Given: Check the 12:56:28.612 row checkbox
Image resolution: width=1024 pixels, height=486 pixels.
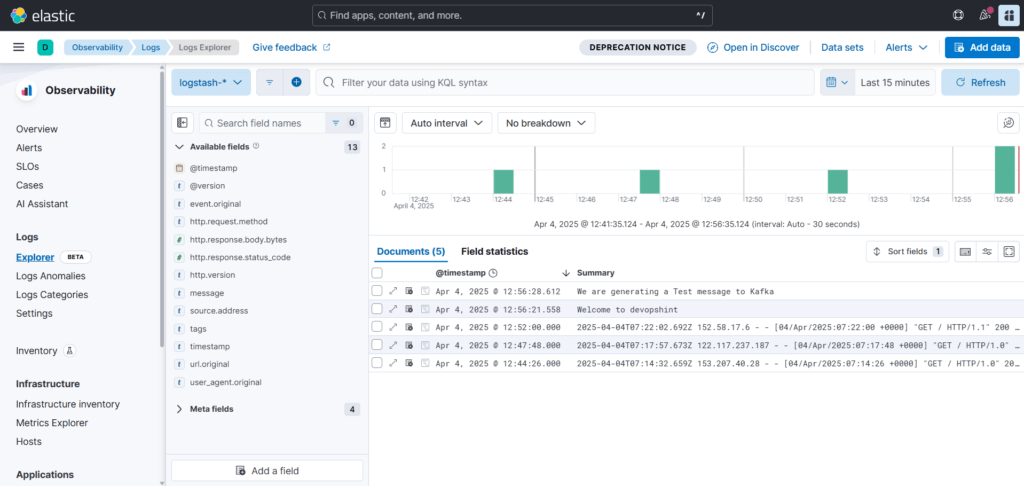Looking at the screenshot, I should tap(377, 291).
